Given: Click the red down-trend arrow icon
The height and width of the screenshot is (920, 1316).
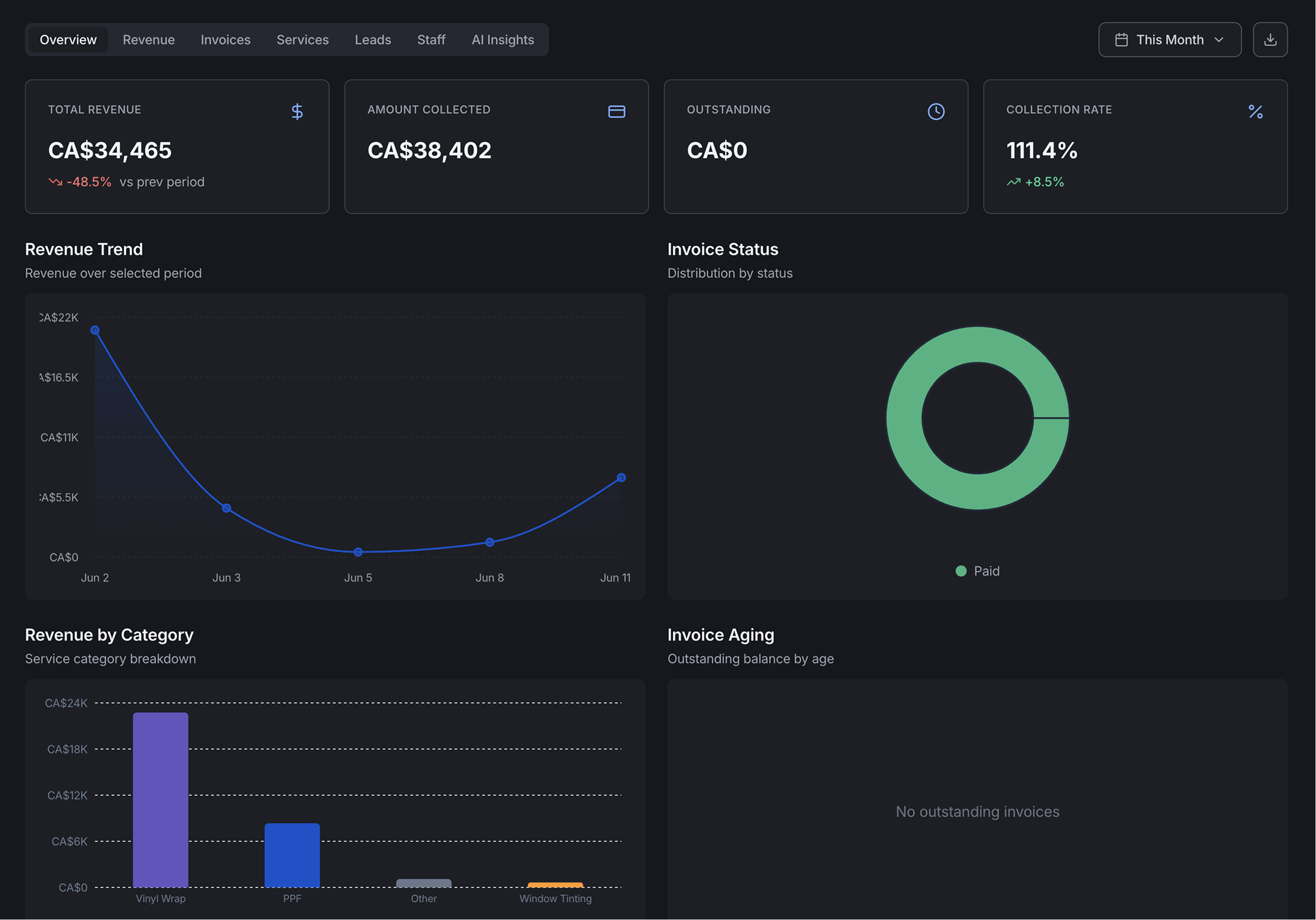Looking at the screenshot, I should (55, 182).
